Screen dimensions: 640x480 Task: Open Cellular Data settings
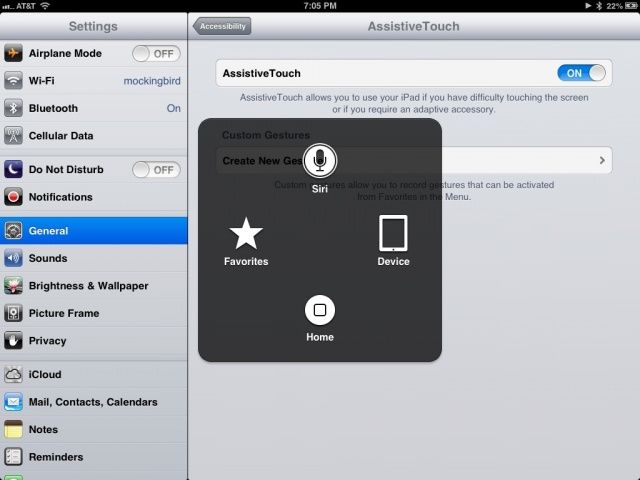pos(93,136)
